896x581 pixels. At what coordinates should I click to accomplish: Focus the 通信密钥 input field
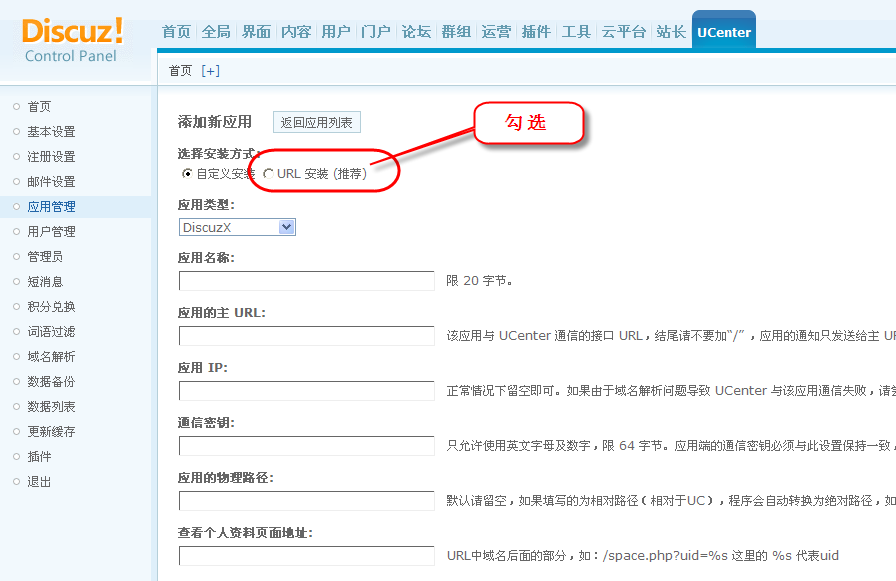pyautogui.click(x=307, y=446)
